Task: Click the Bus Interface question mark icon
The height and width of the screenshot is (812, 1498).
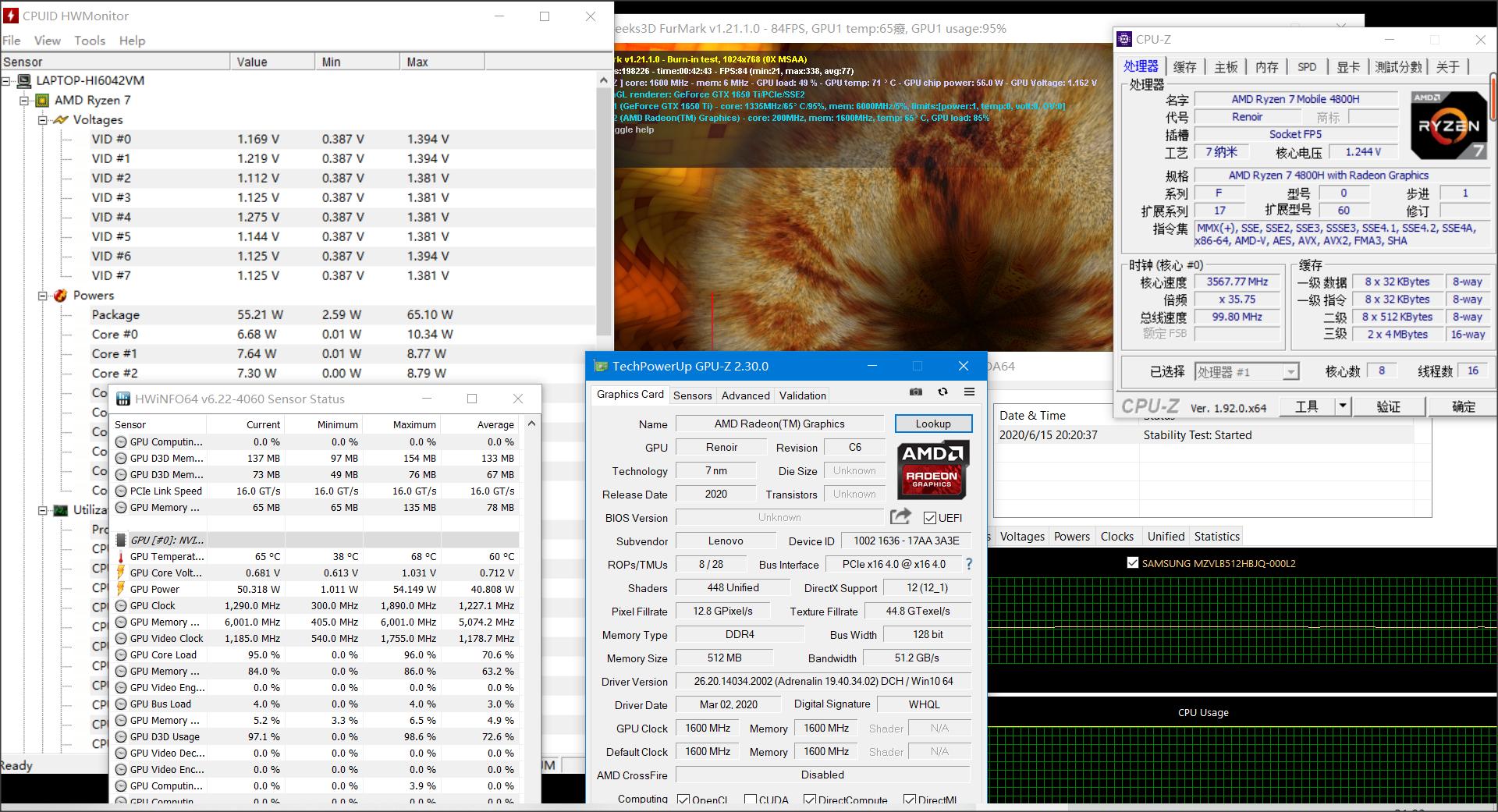Action: point(969,564)
